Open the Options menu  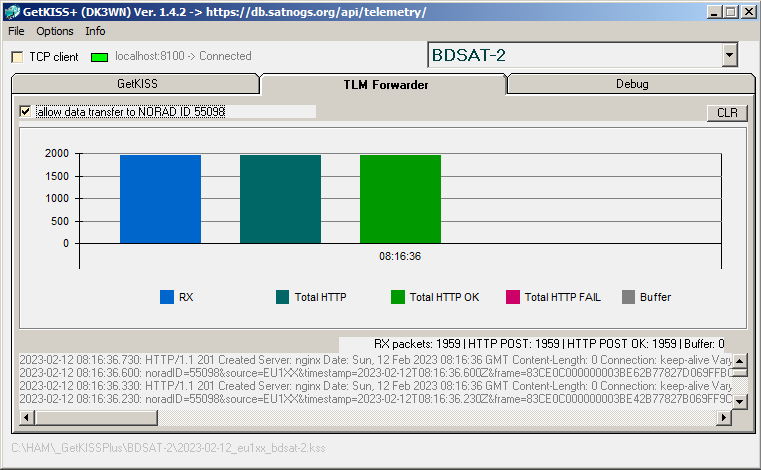(x=55, y=31)
